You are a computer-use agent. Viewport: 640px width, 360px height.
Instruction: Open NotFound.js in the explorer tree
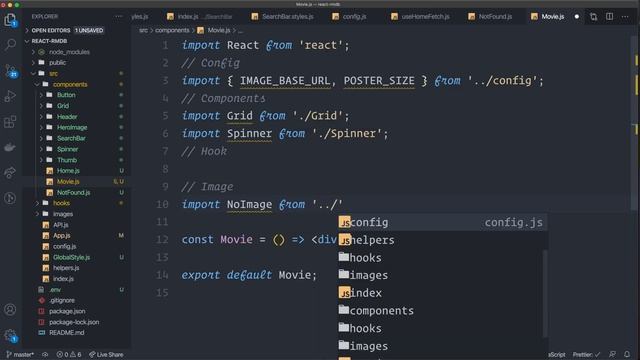[73, 192]
